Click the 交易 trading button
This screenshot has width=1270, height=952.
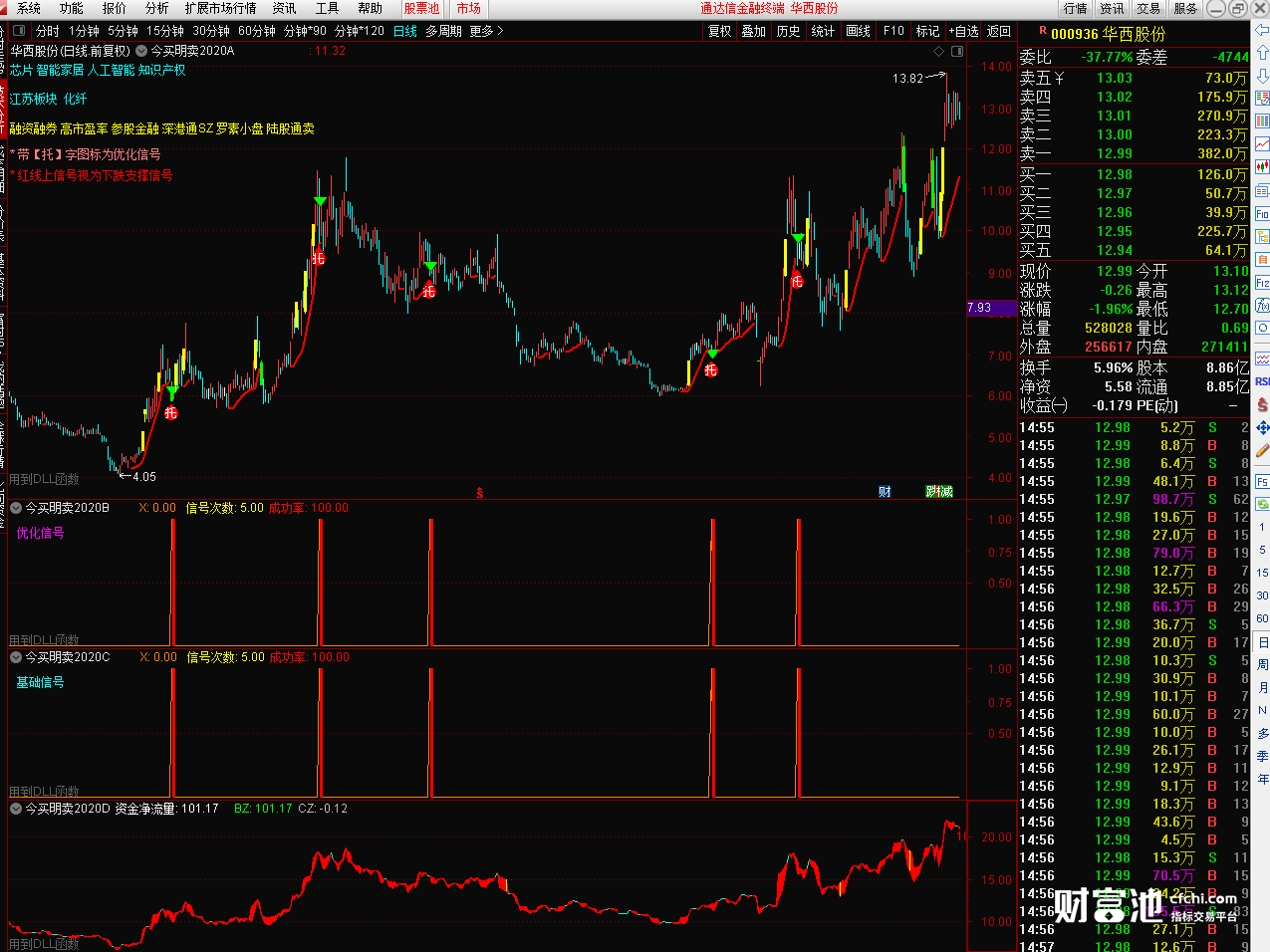click(1148, 8)
